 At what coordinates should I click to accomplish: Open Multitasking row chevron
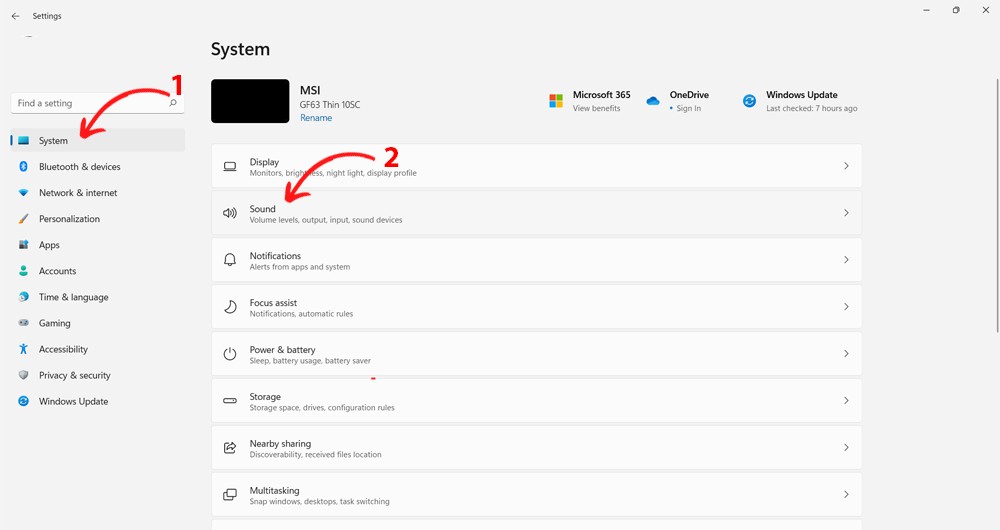846,494
